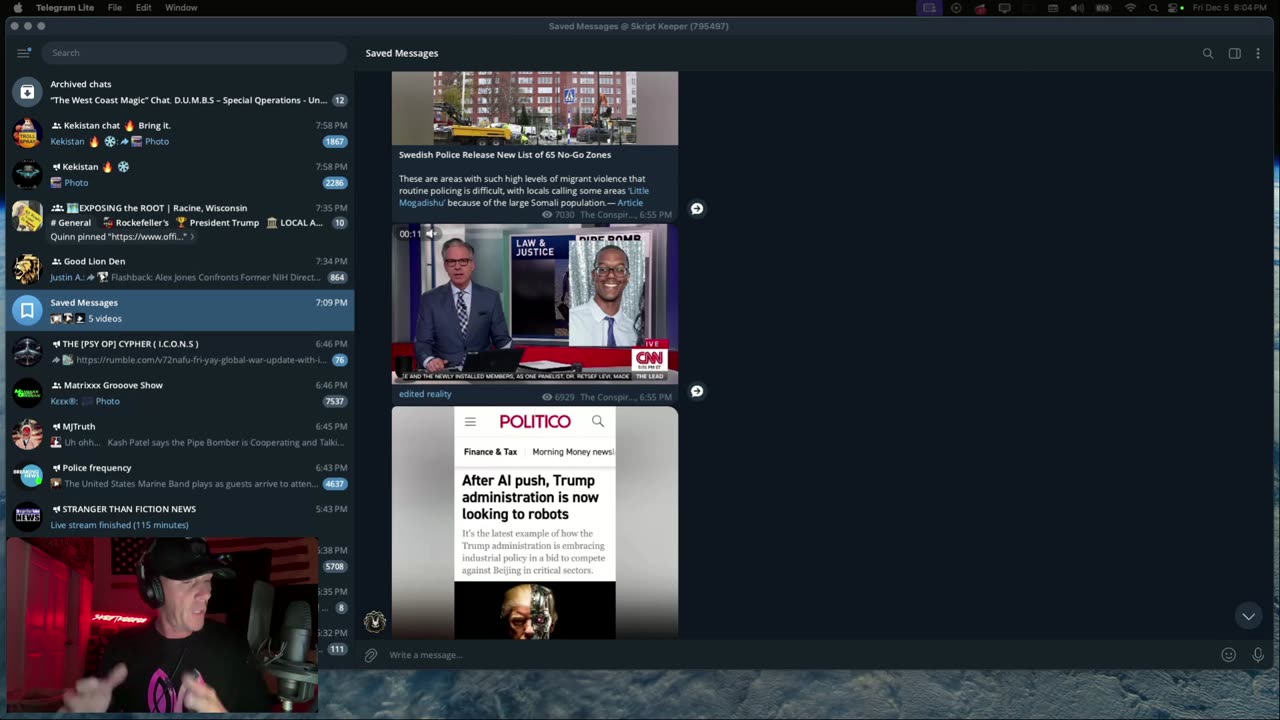Open the File menu
The width and height of the screenshot is (1280, 720).
point(115,8)
